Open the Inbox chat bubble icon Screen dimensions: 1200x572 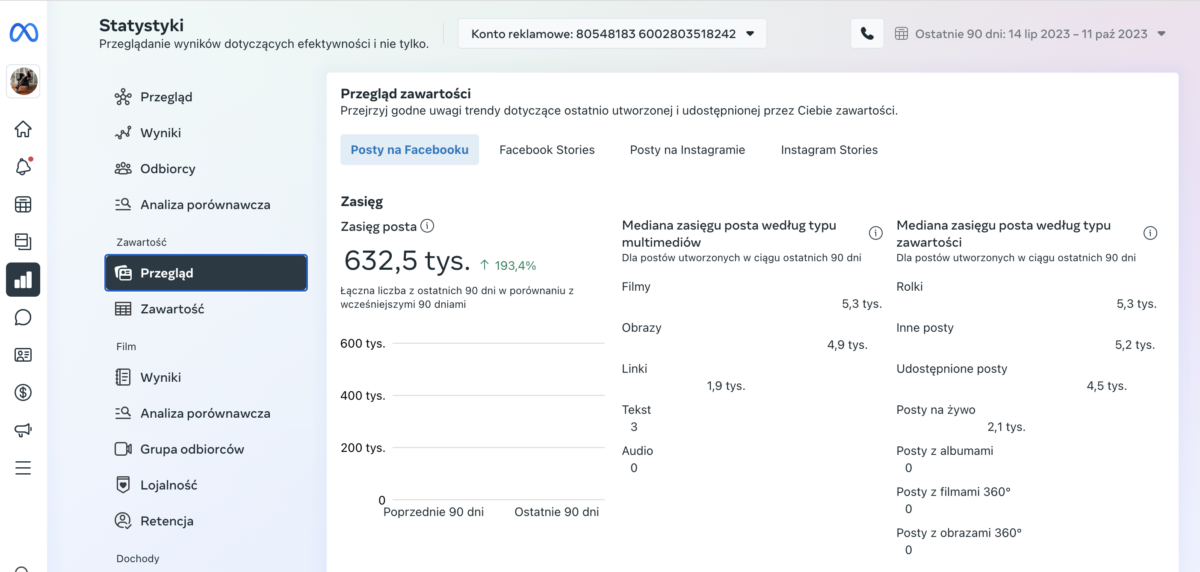tap(23, 318)
